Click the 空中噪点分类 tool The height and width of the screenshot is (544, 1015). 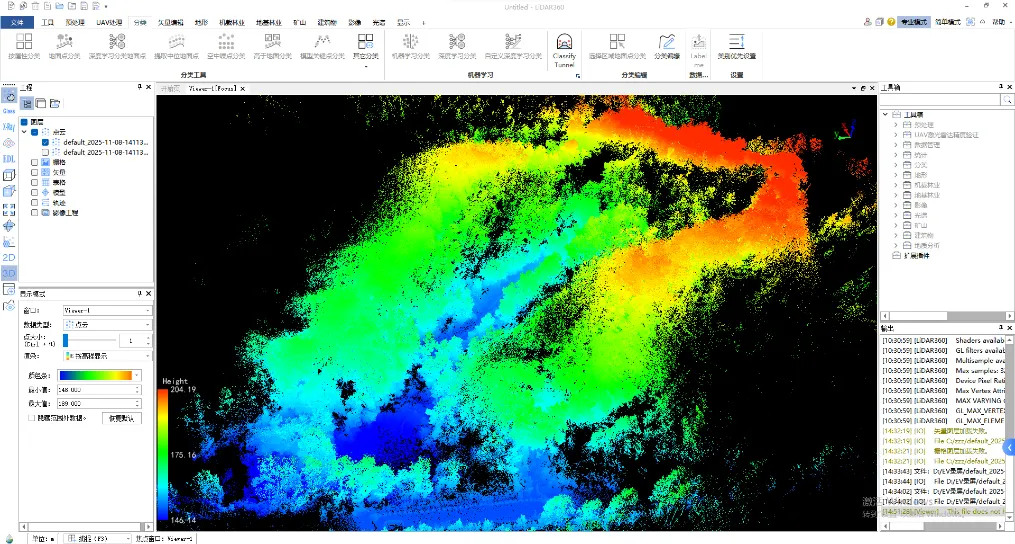(226, 47)
